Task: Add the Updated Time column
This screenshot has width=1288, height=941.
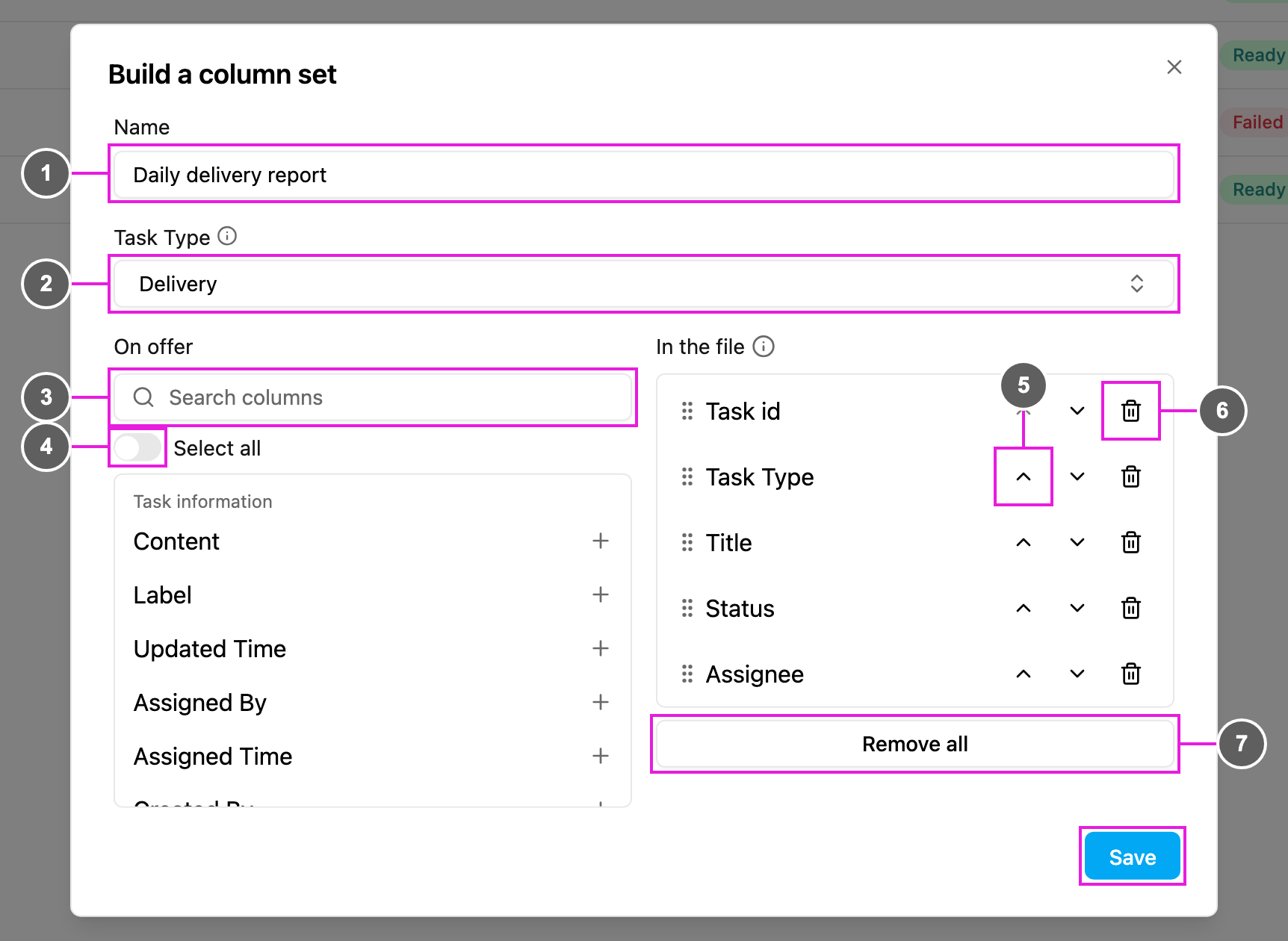Action: [x=601, y=648]
